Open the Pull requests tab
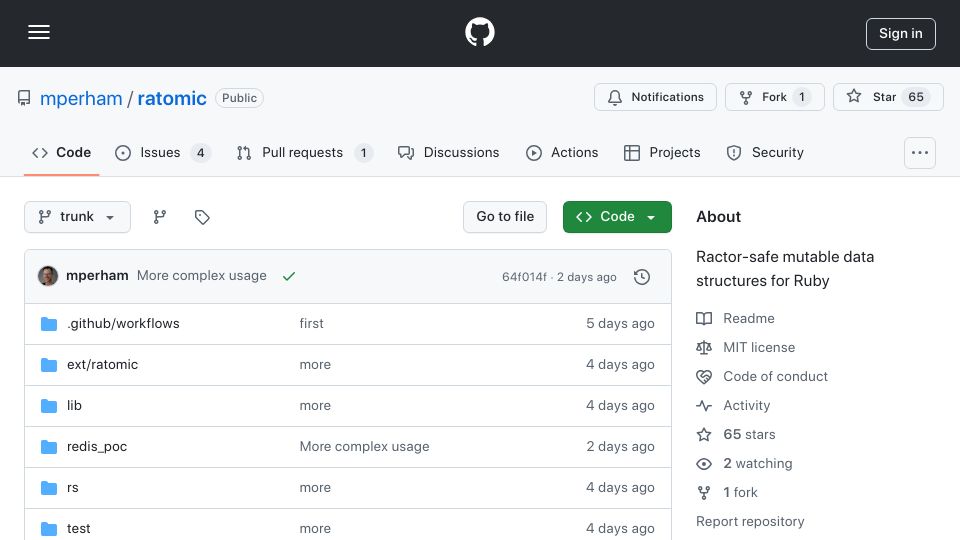The image size is (960, 540). (x=304, y=152)
